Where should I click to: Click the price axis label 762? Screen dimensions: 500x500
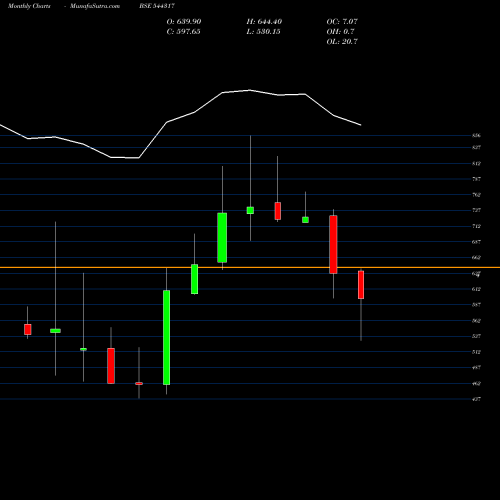click(x=476, y=195)
